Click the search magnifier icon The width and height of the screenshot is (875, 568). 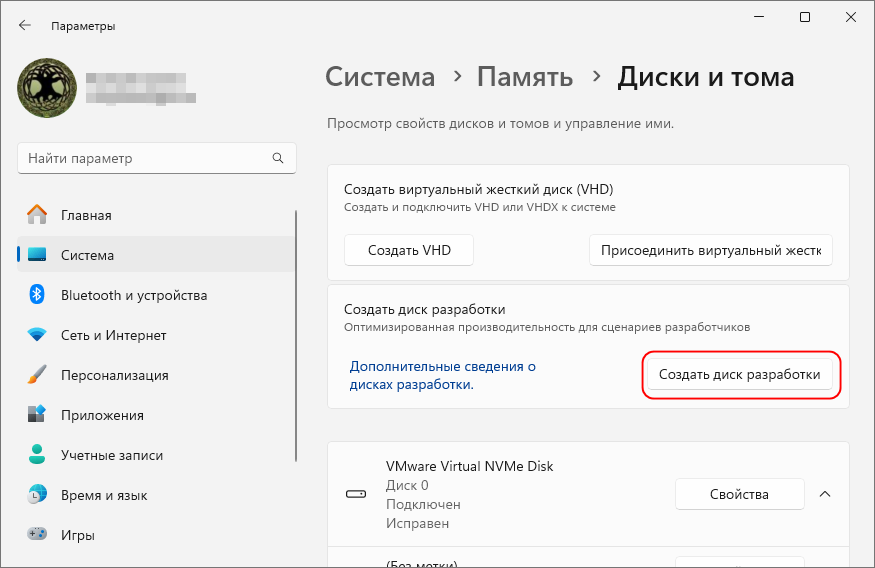(x=278, y=158)
